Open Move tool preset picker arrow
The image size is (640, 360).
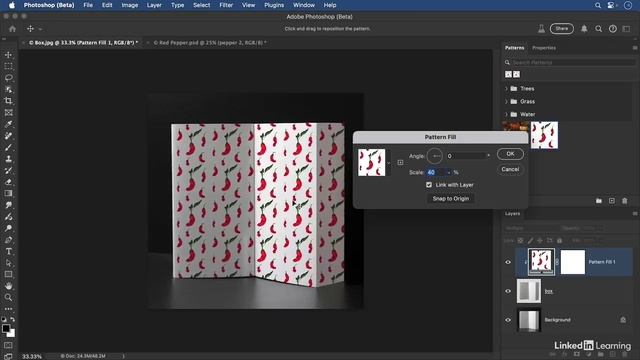point(40,29)
